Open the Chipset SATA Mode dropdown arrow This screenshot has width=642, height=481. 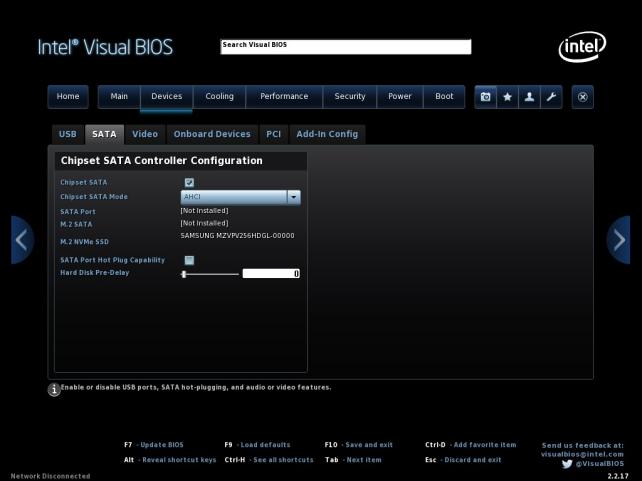tap(293, 197)
